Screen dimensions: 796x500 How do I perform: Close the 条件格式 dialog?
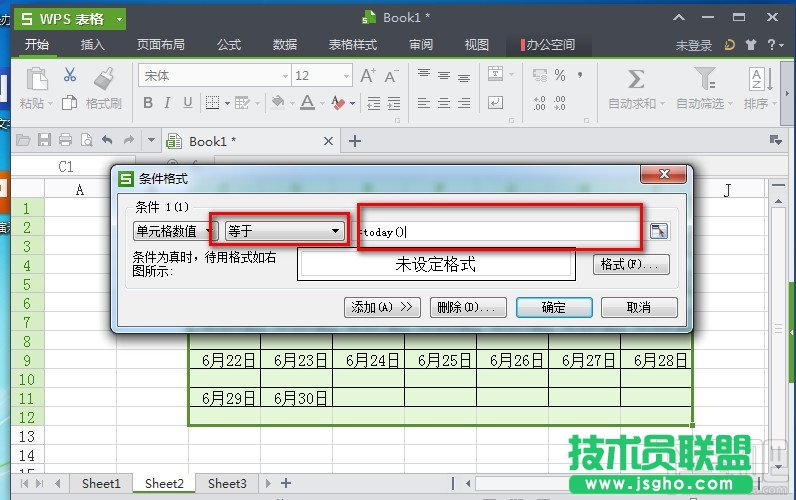tap(664, 174)
